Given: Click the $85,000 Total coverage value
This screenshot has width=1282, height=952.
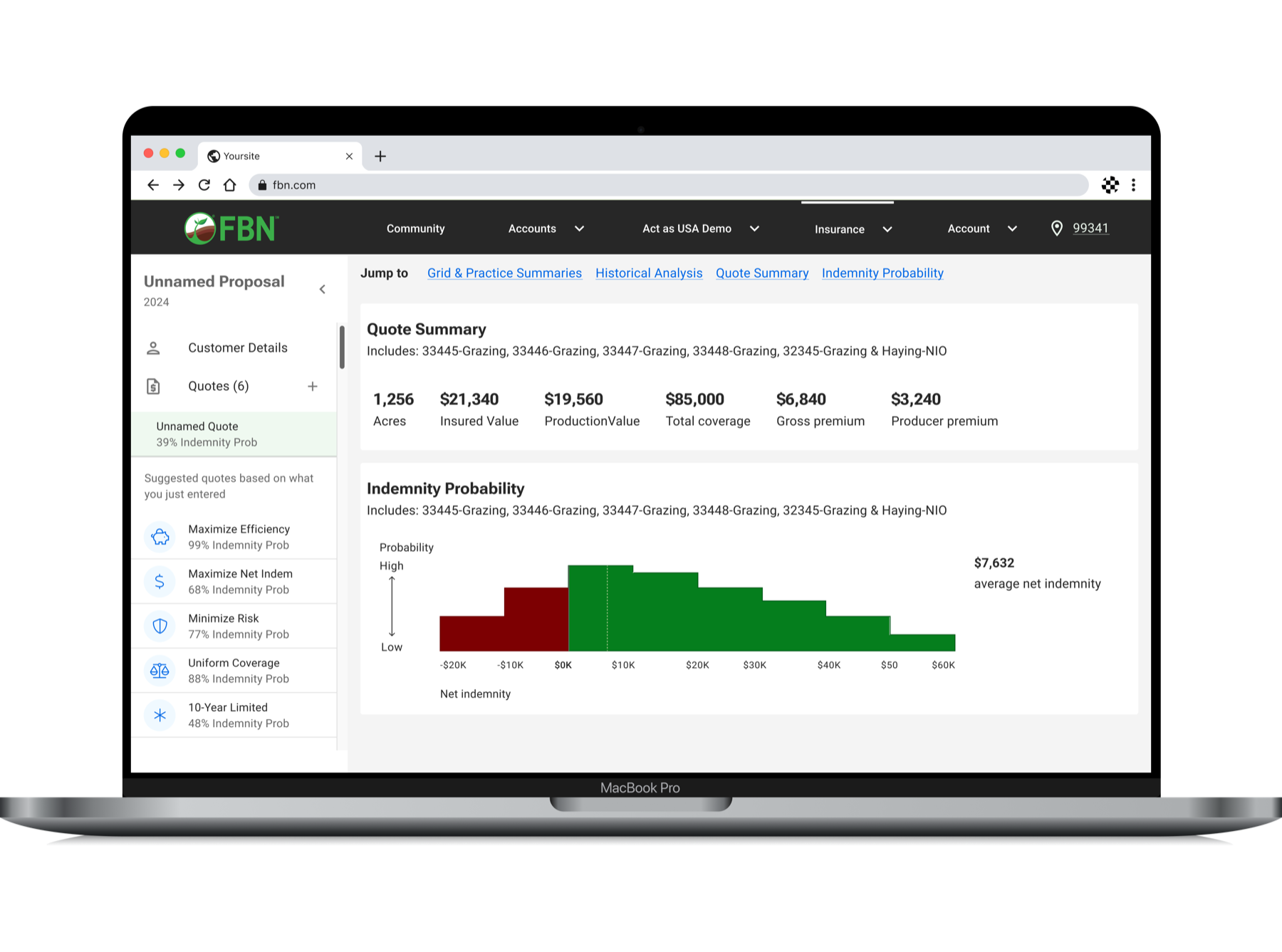Looking at the screenshot, I should (694, 399).
